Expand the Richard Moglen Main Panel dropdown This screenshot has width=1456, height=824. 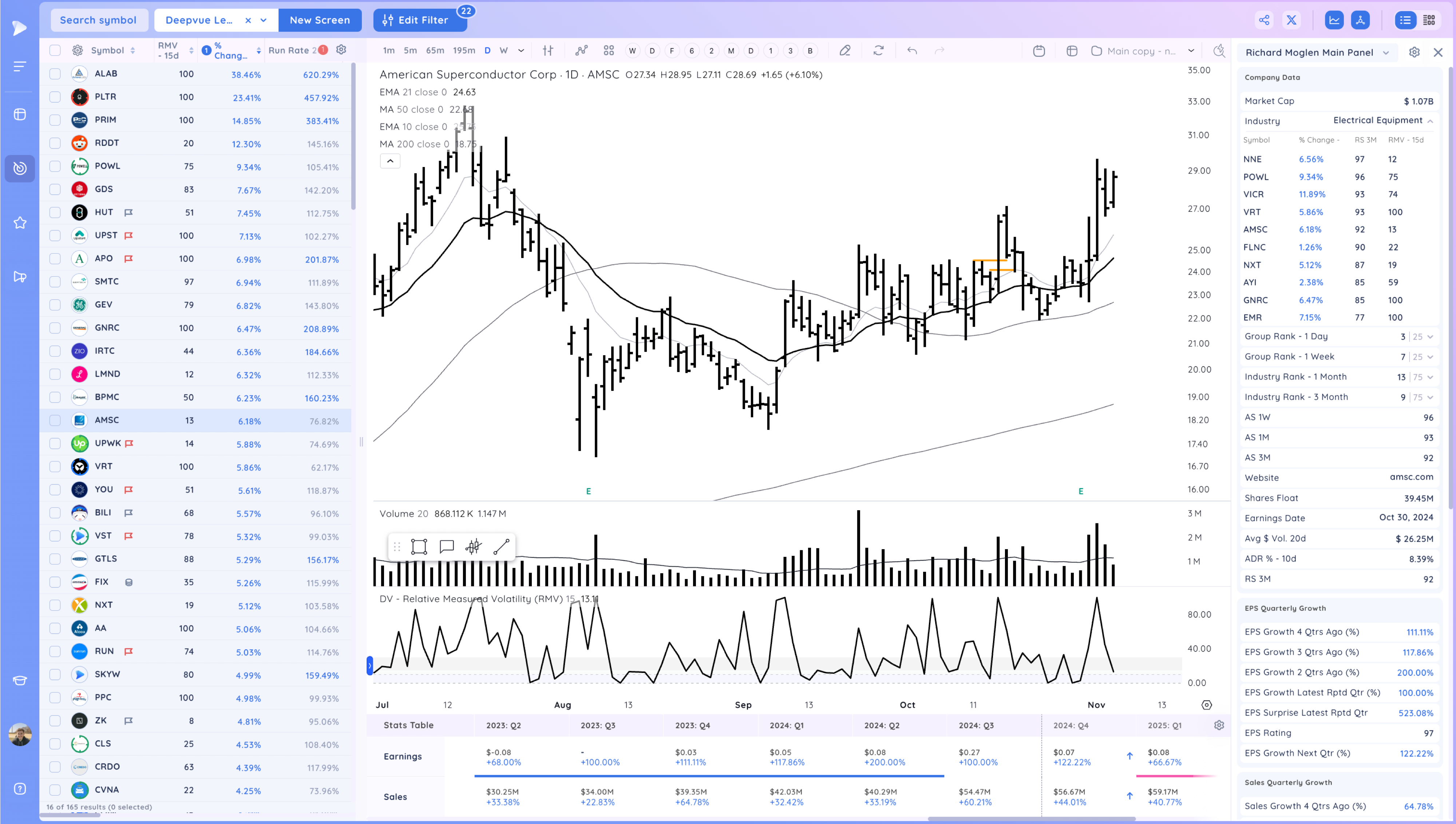[1386, 53]
